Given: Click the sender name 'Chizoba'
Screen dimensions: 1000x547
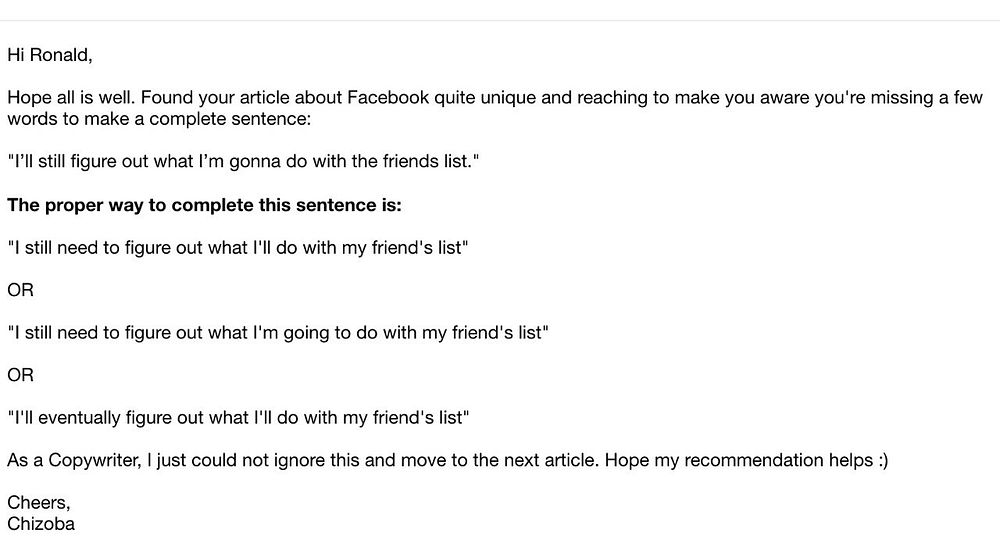Looking at the screenshot, I should click(x=41, y=523).
